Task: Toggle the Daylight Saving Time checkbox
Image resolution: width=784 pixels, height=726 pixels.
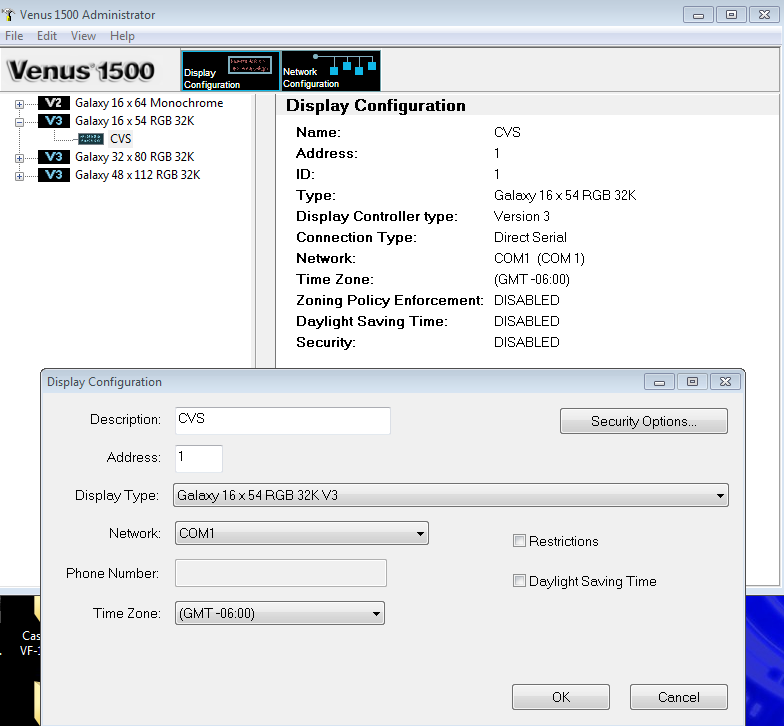Action: (x=519, y=581)
